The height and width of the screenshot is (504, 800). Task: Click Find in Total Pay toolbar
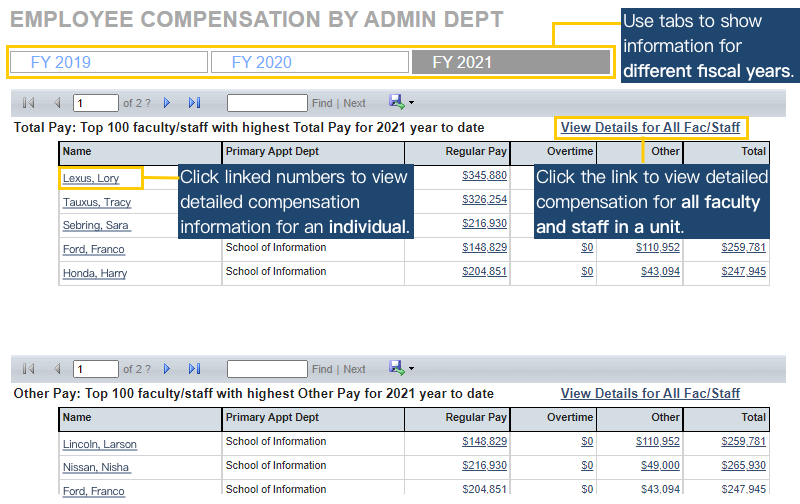[322, 103]
